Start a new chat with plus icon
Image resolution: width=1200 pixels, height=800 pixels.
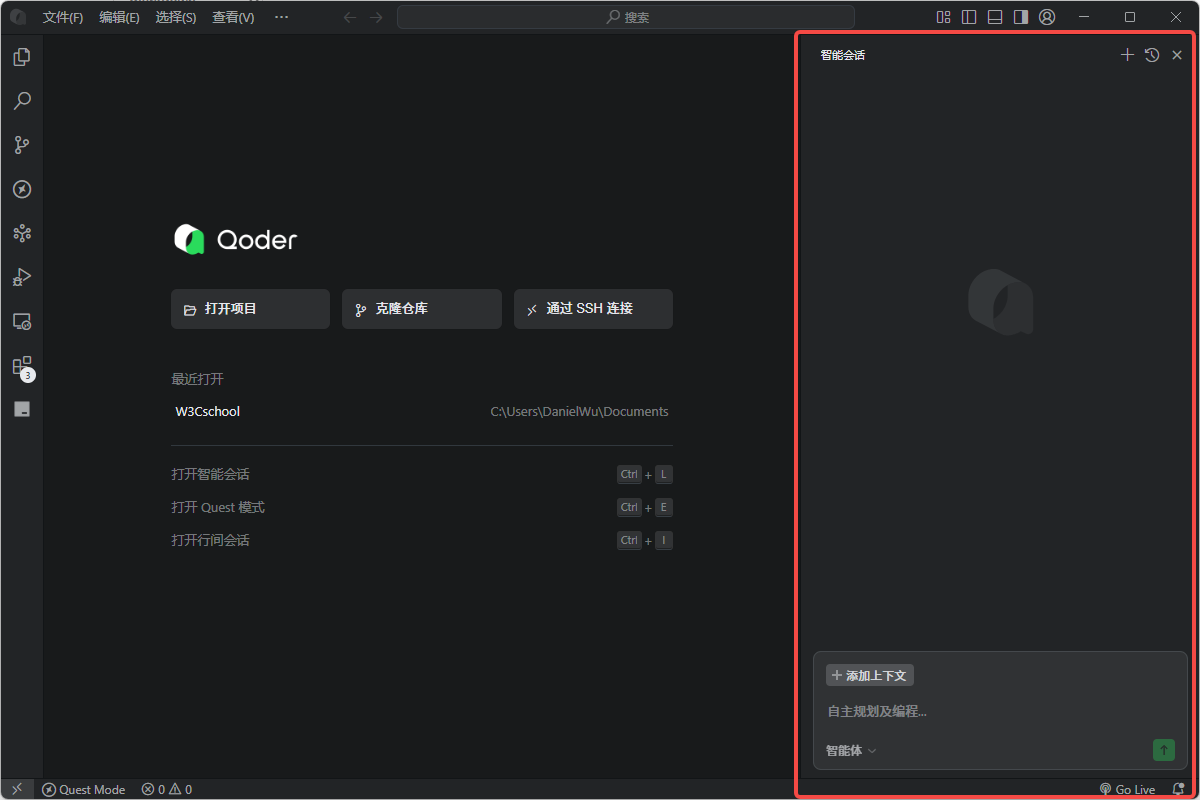point(1127,55)
